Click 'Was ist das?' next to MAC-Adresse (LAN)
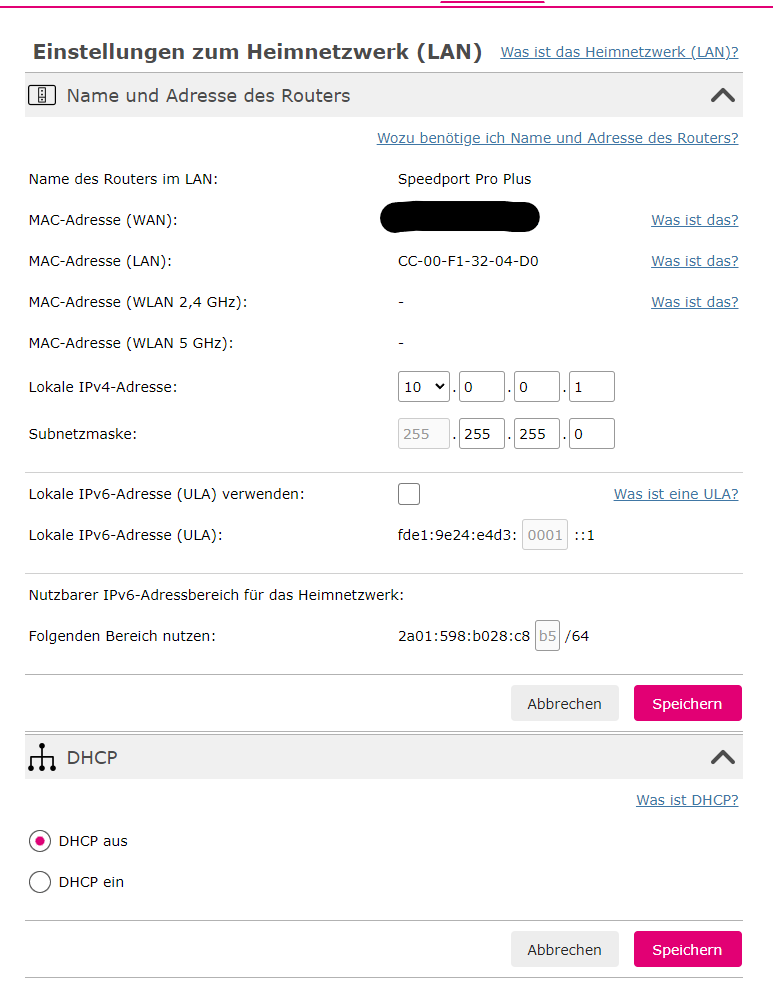The height and width of the screenshot is (998, 773). pos(694,261)
